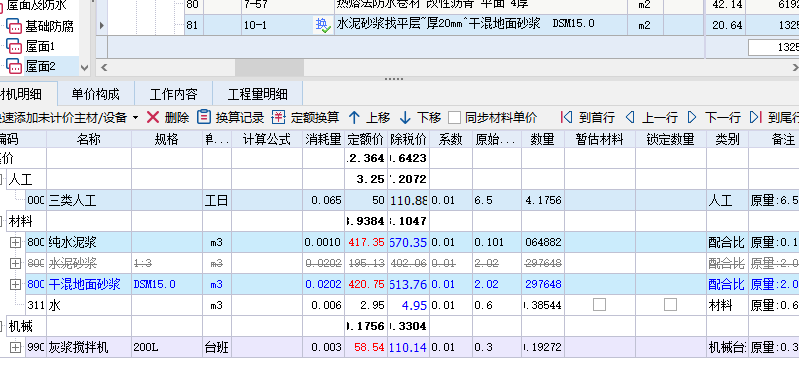Click the 换 conversion mark on row 81
This screenshot has height=378, width=799.
pyautogui.click(x=323, y=24)
